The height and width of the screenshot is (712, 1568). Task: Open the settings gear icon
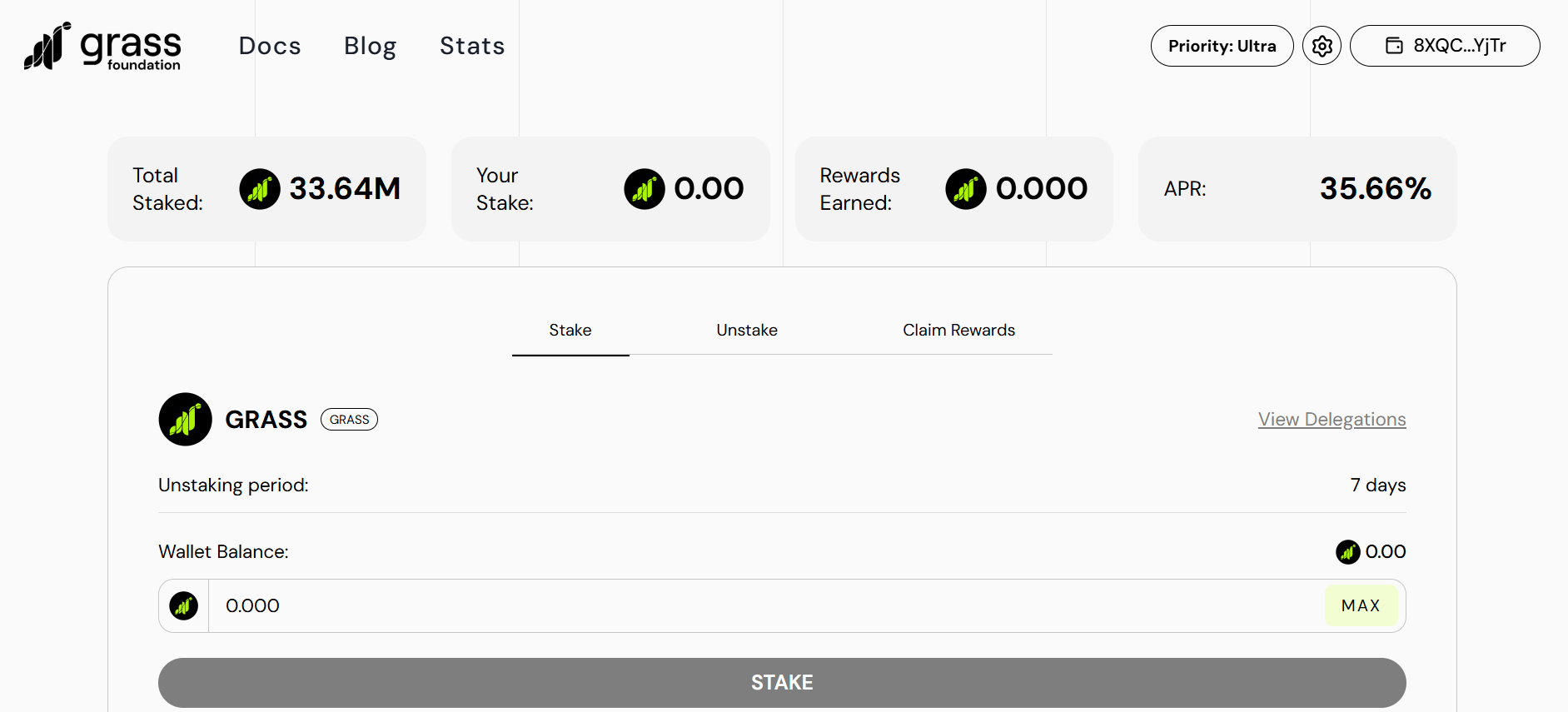pos(1322,46)
